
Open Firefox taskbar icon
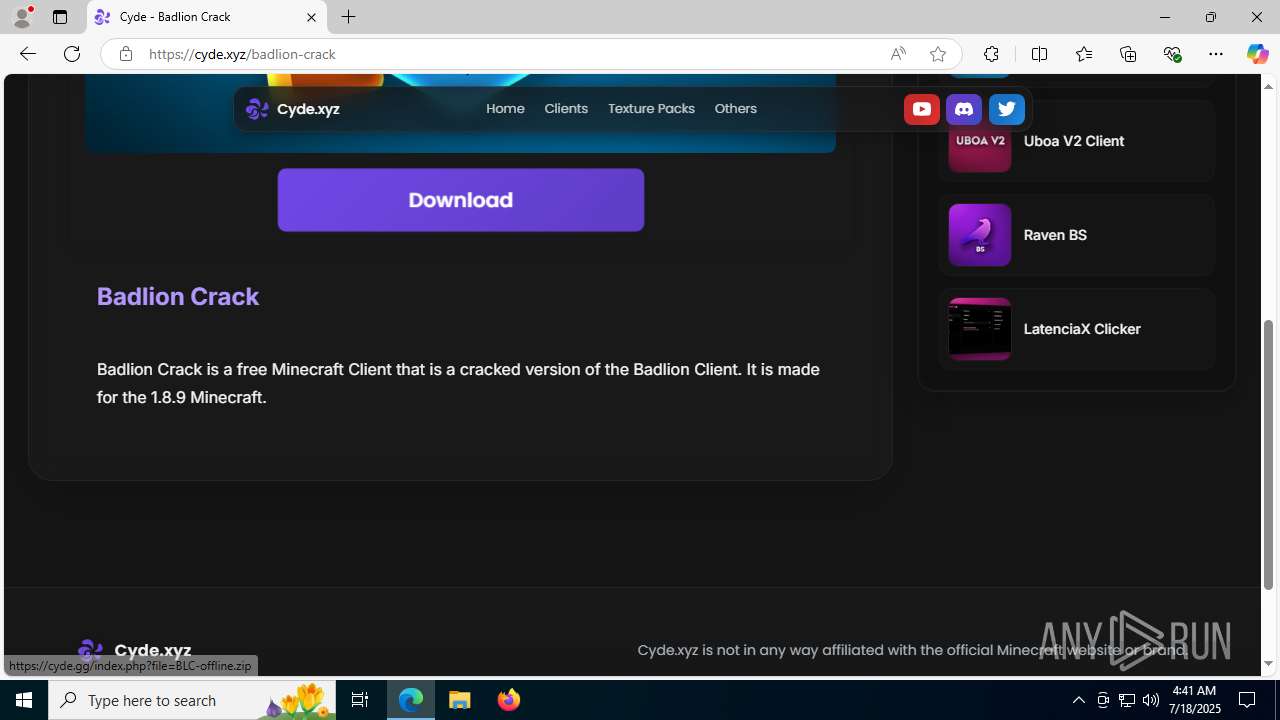509,700
